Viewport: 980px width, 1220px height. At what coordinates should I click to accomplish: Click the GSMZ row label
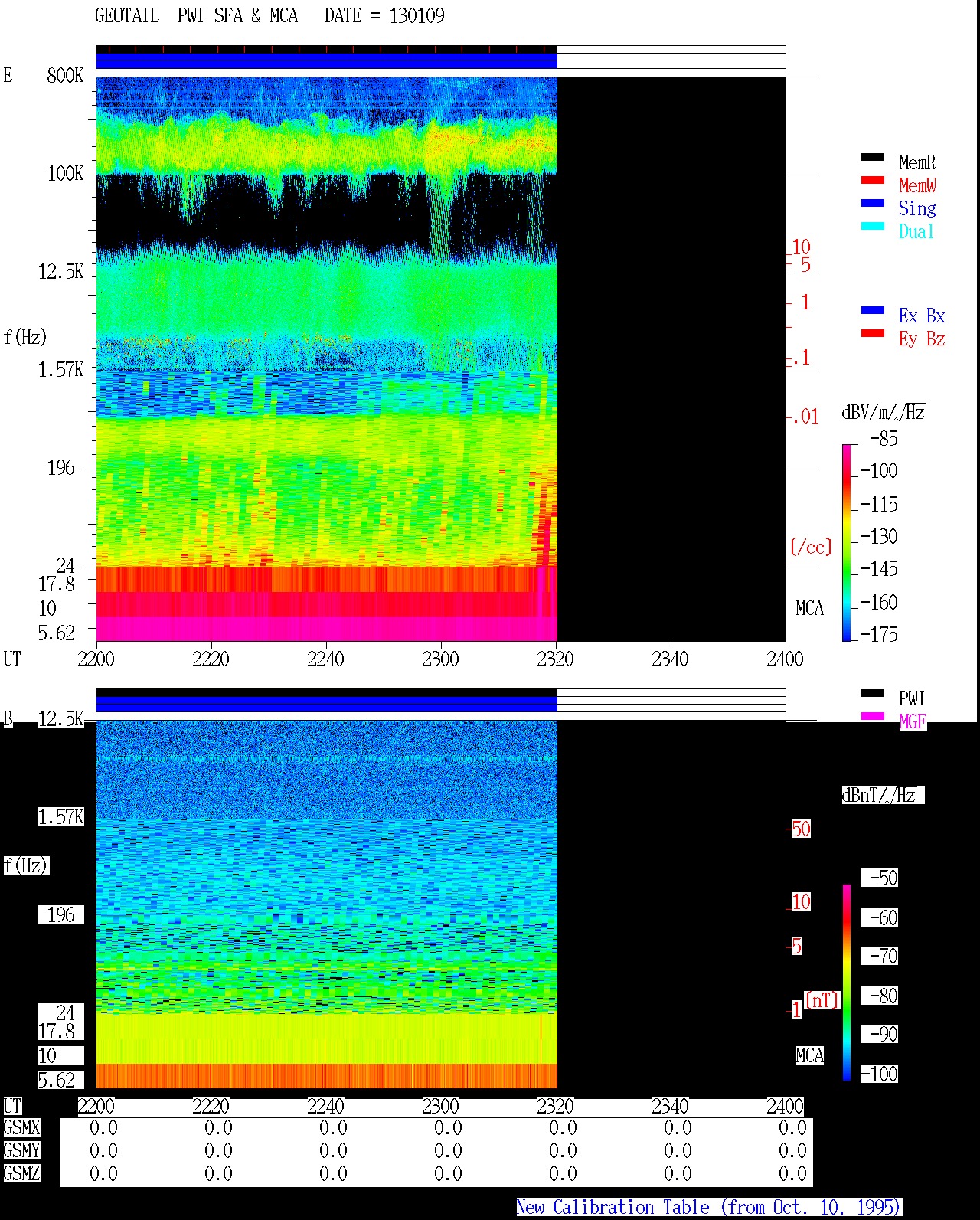pos(21,1173)
